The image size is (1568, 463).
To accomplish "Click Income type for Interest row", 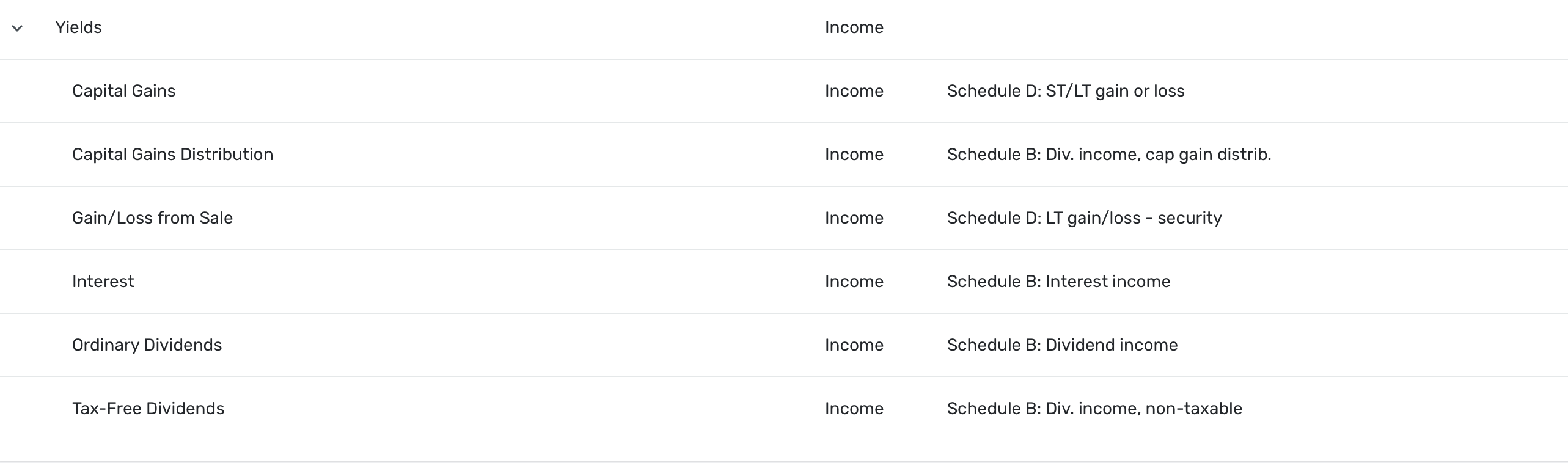I will tap(854, 281).
